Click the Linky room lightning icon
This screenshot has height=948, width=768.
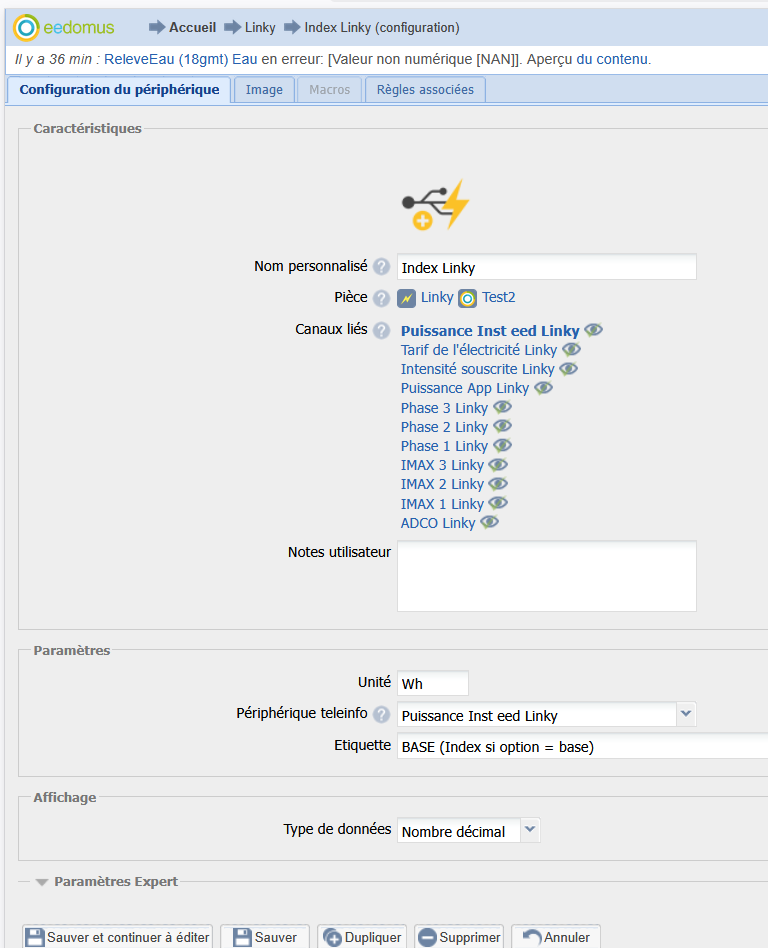click(406, 298)
